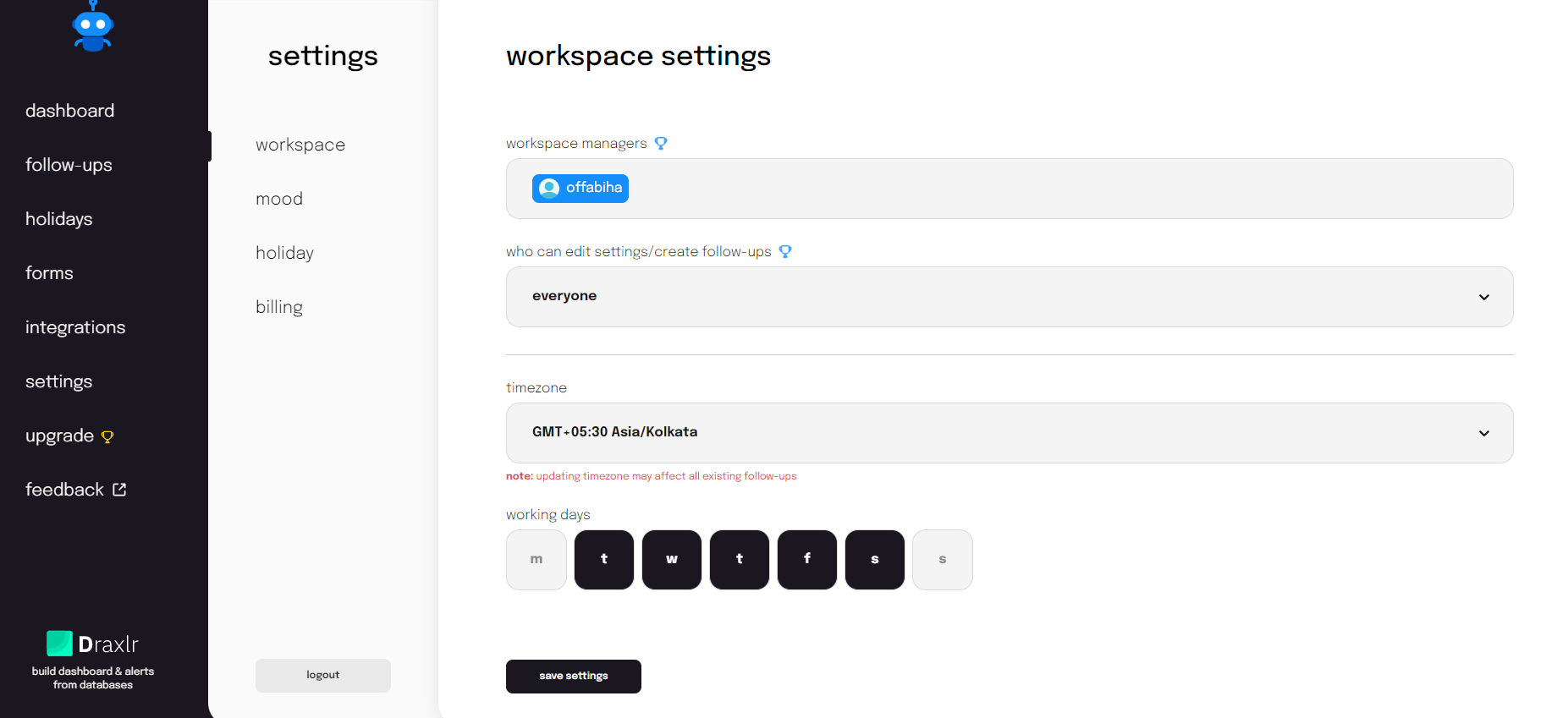This screenshot has width=1568, height=718.
Task: Expand the everyone permissions dropdown
Action: click(x=1010, y=297)
